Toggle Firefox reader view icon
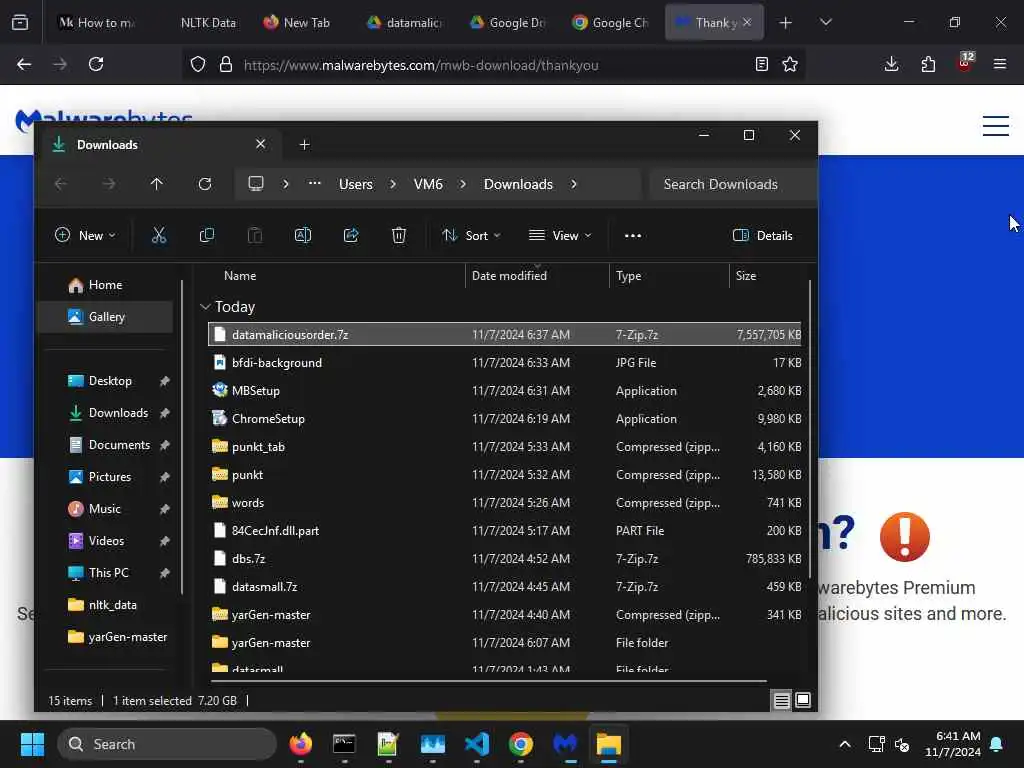Viewport: 1024px width, 768px height. [x=761, y=64]
